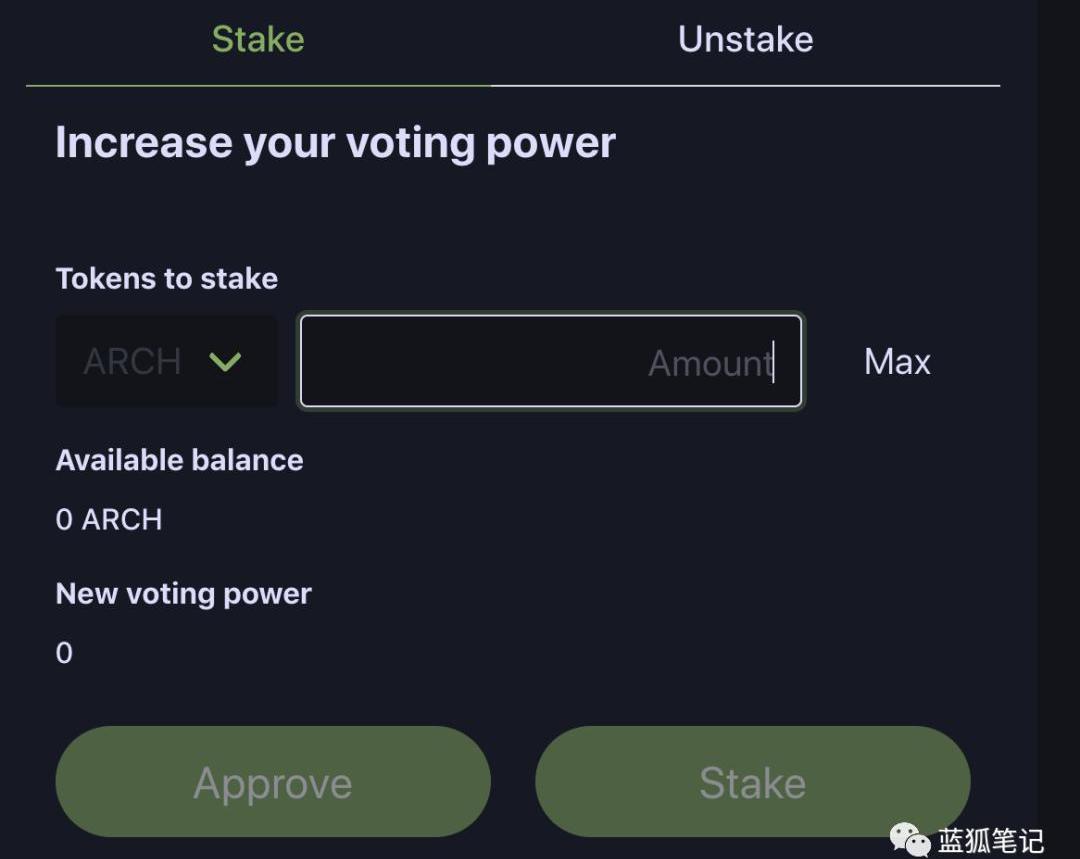Open the Unstake tab

pyautogui.click(x=745, y=40)
